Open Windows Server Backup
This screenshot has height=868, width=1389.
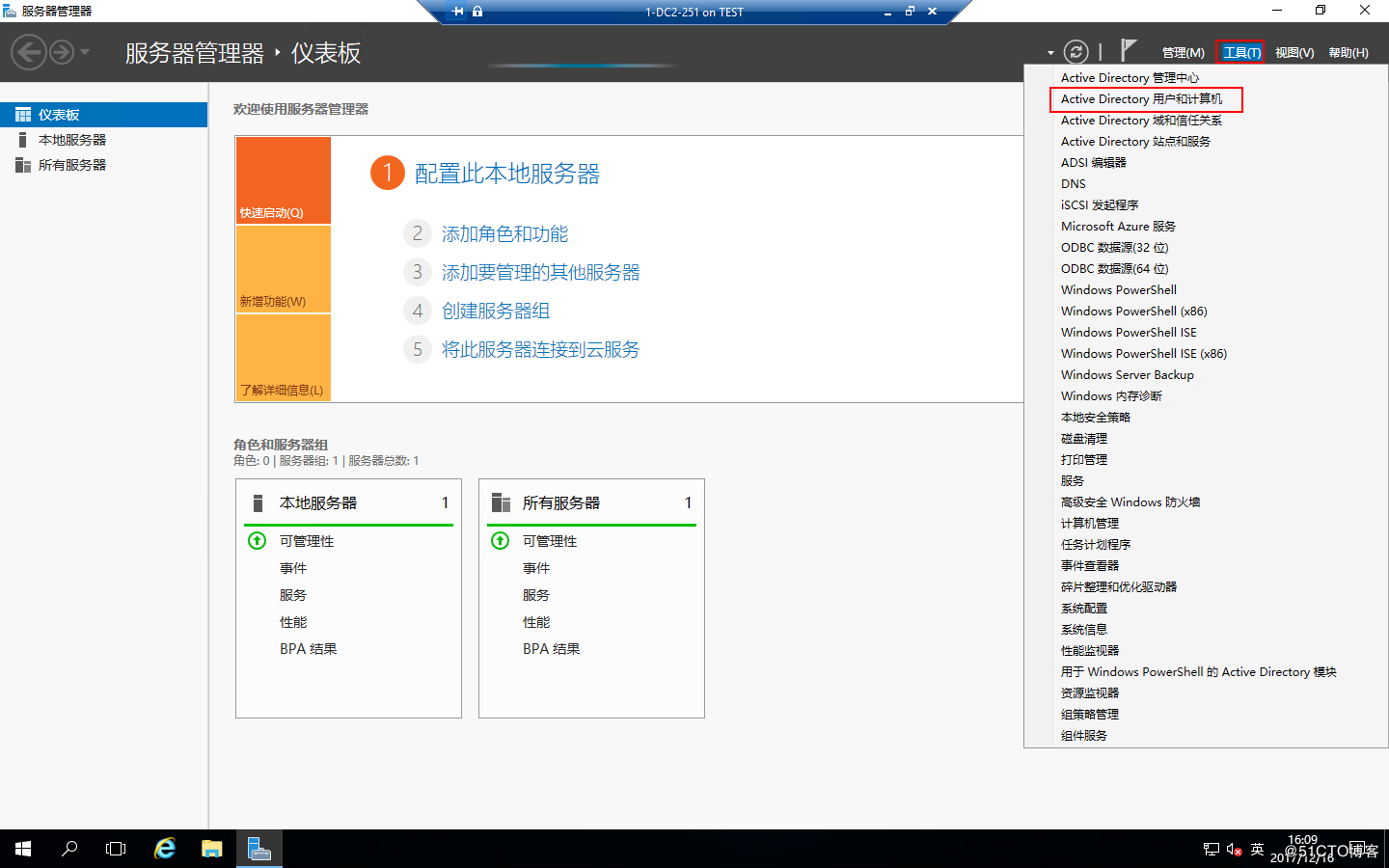pyautogui.click(x=1206, y=375)
